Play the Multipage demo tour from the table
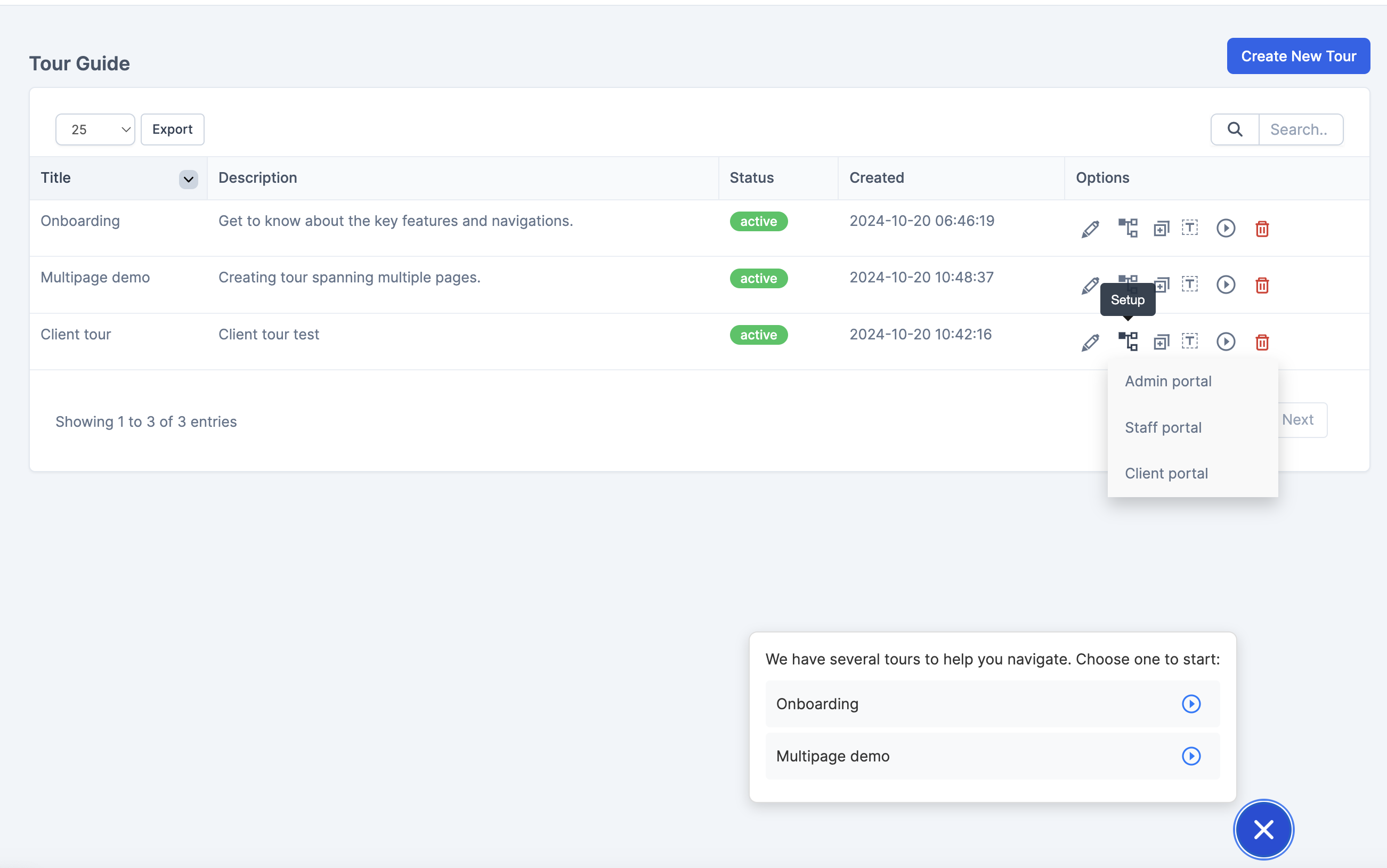Viewport: 1387px width, 868px height. tap(1226, 285)
